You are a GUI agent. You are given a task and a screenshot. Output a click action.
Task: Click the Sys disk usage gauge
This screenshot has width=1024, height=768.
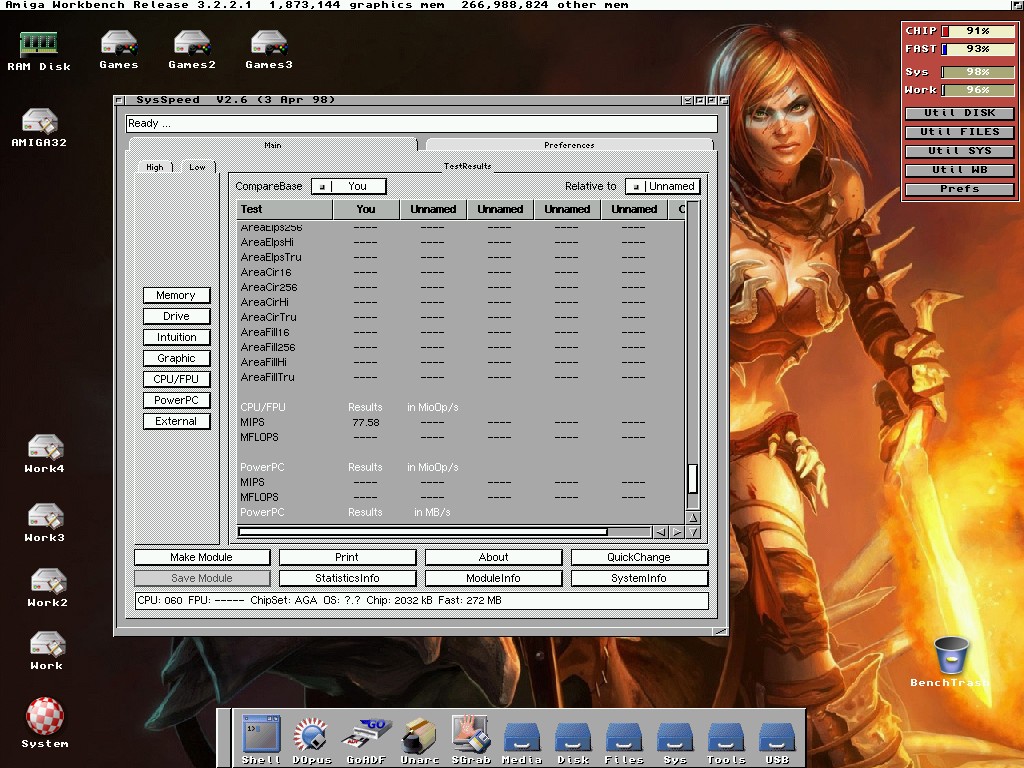click(x=978, y=72)
